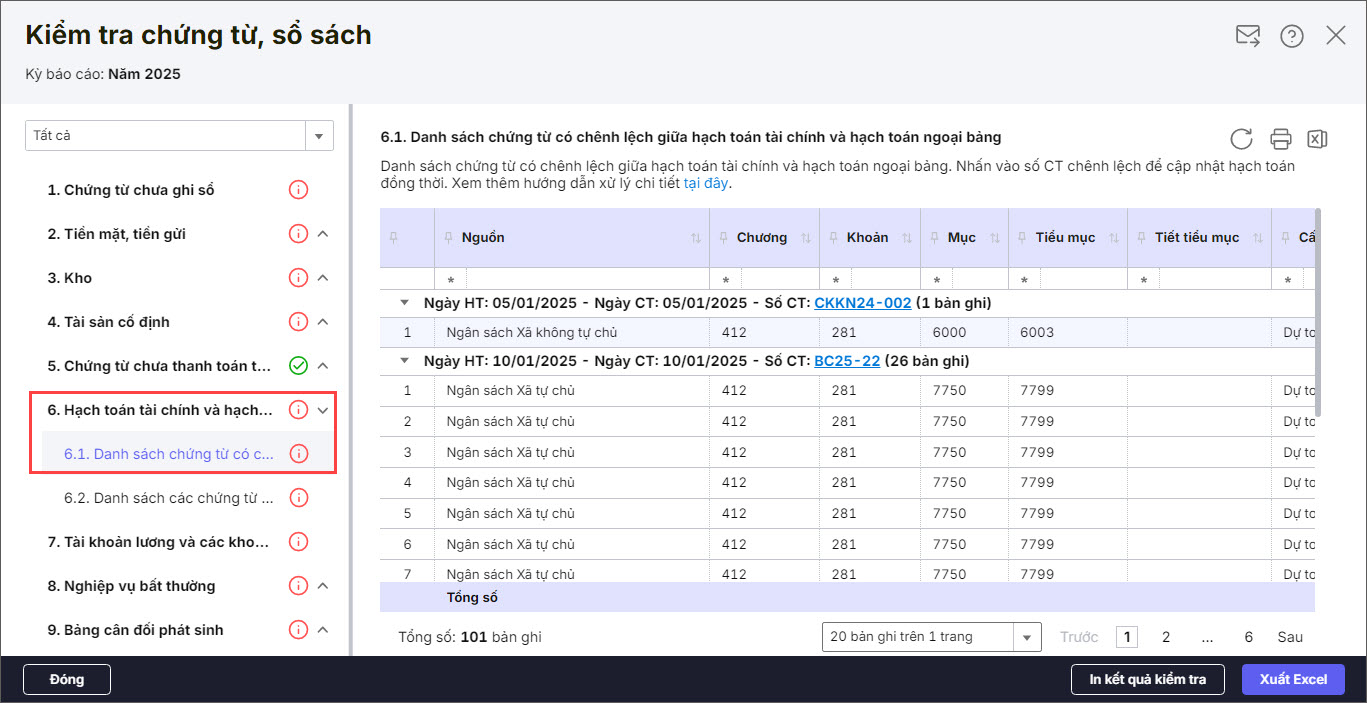The image size is (1367, 703).
Task: Open voucher link BC25-22
Action: [847, 361]
